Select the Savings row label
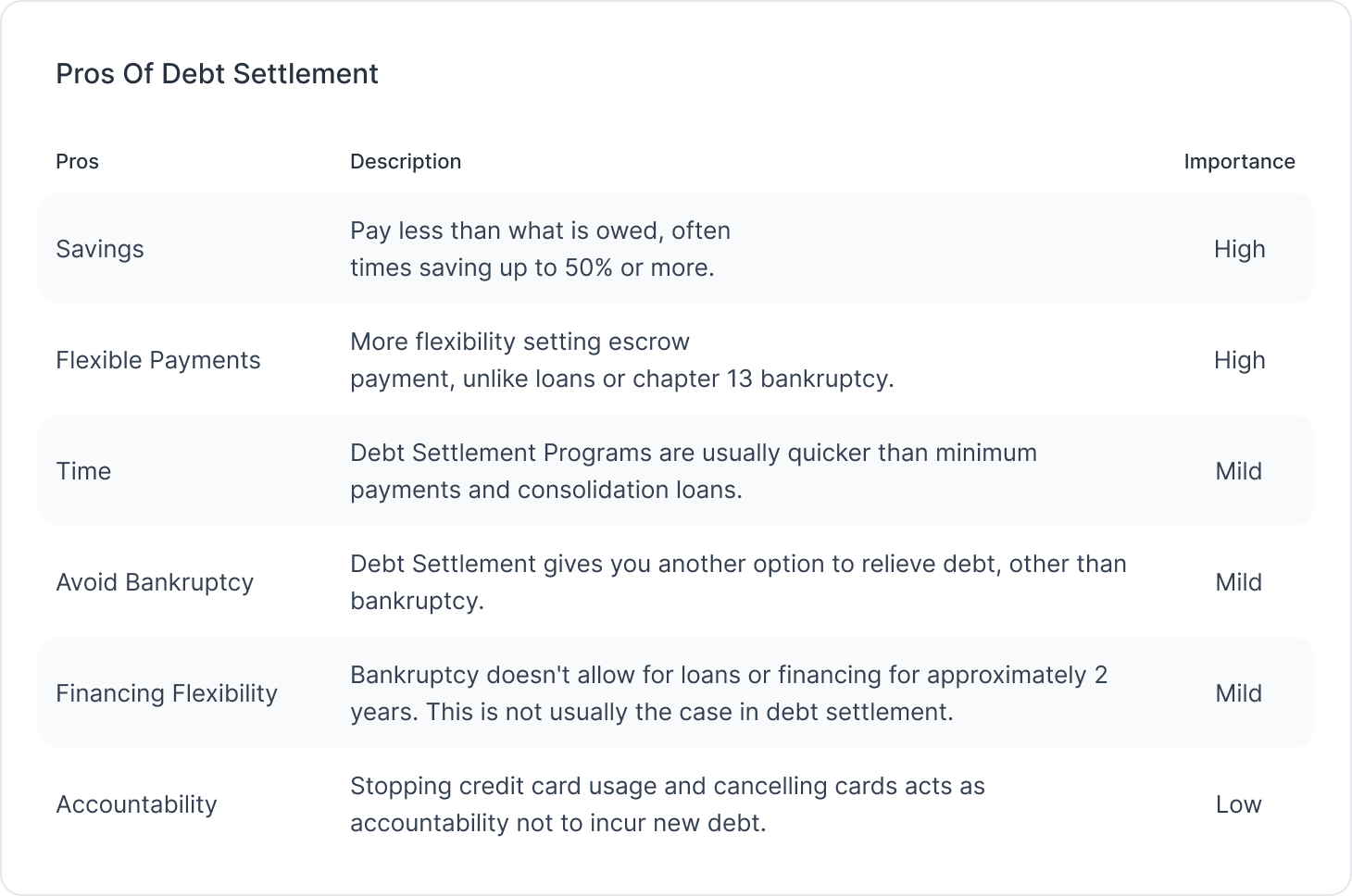 100,249
